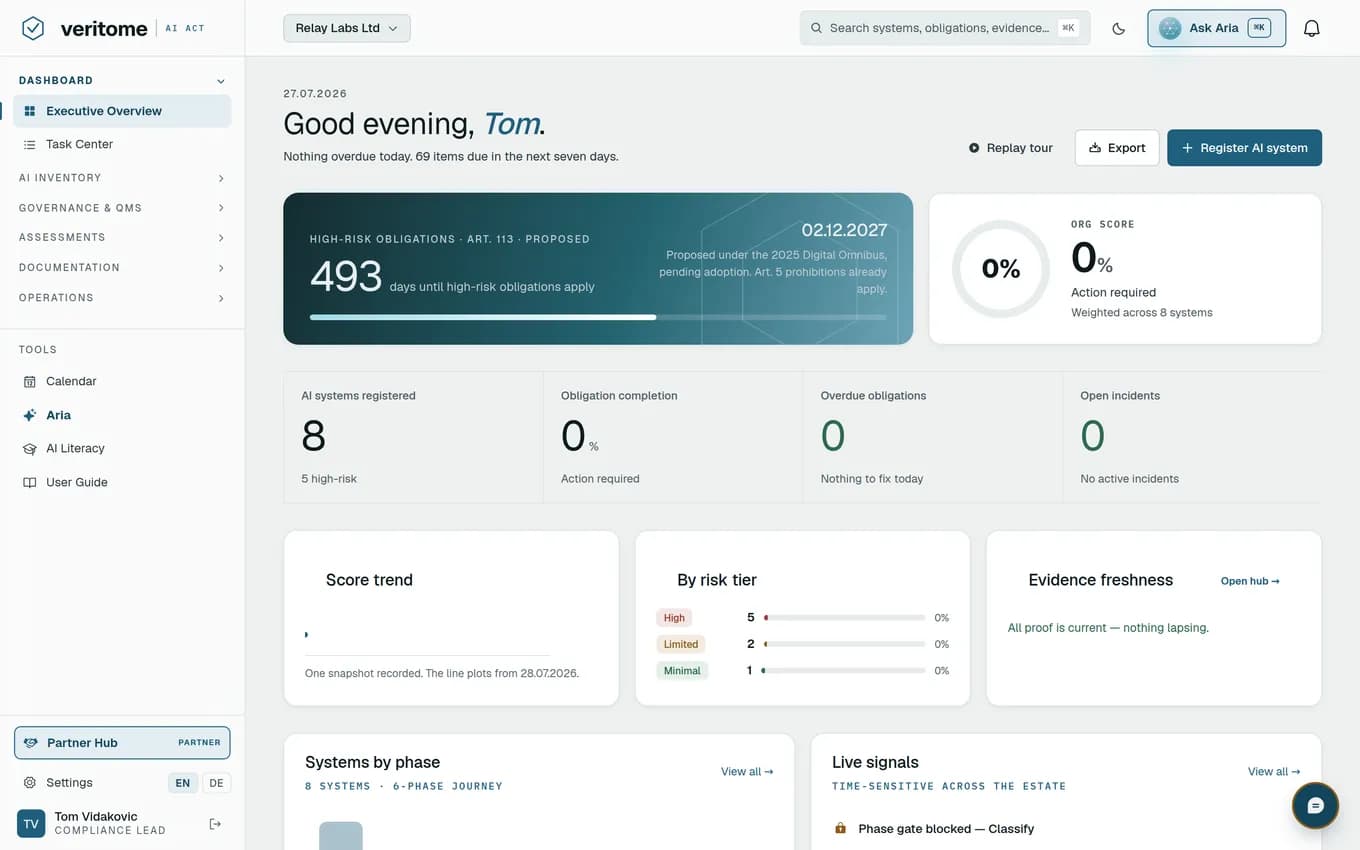Click the Export button
The width and height of the screenshot is (1360, 850).
[x=1117, y=148]
